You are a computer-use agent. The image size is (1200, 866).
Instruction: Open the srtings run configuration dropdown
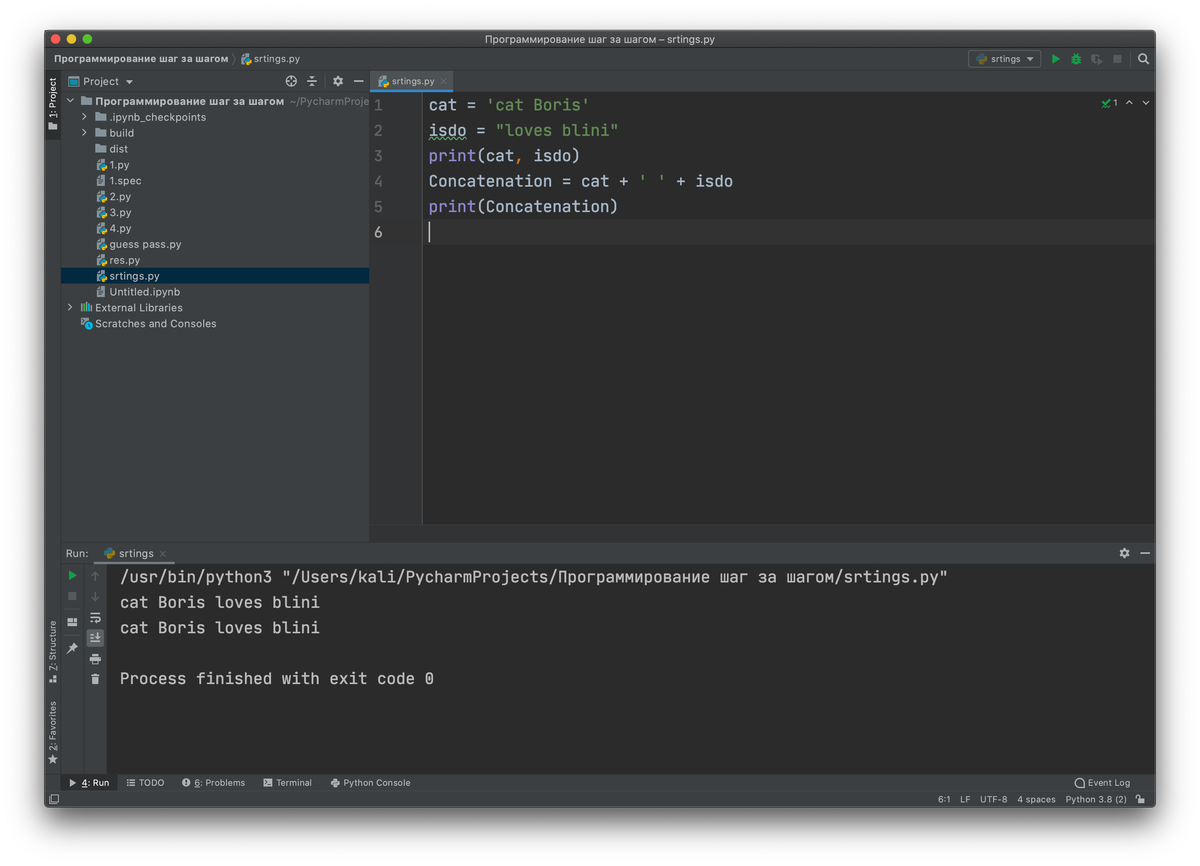pos(1005,59)
